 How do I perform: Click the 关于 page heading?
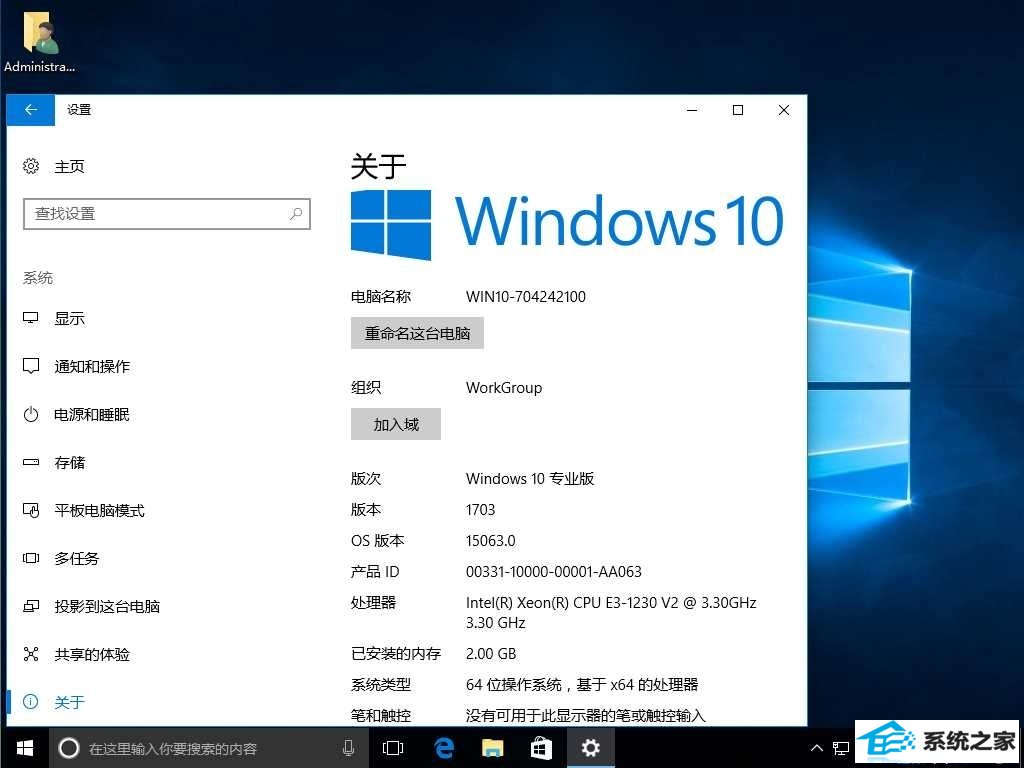click(x=378, y=167)
